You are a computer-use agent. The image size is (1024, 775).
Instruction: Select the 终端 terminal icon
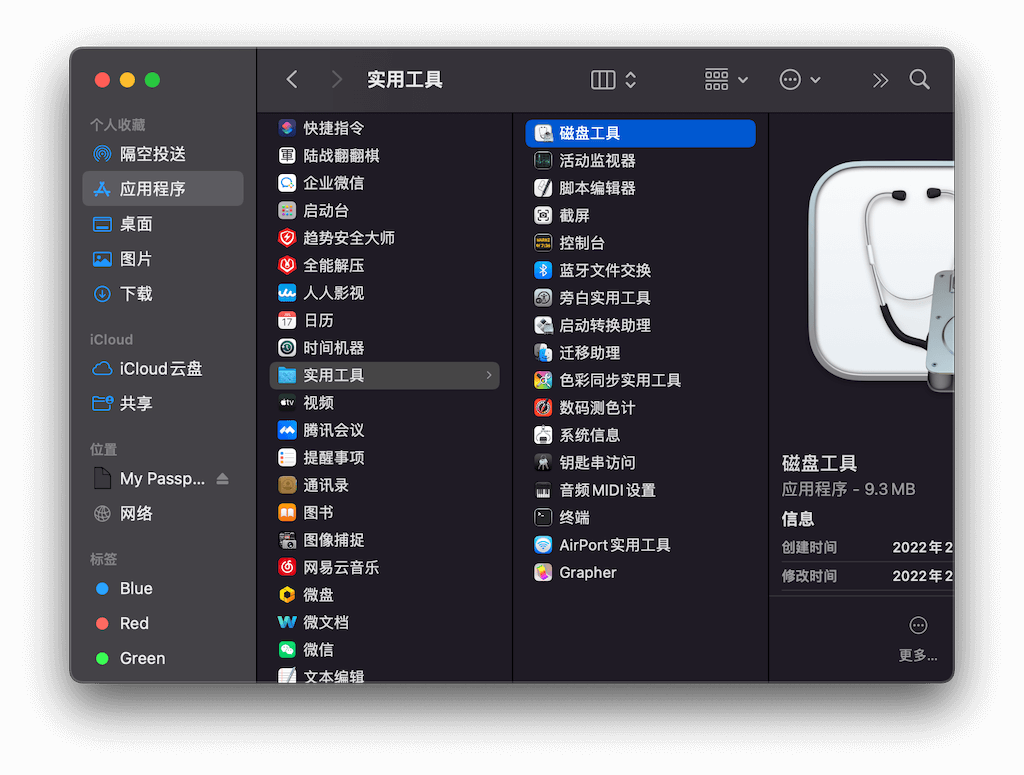tap(543, 518)
